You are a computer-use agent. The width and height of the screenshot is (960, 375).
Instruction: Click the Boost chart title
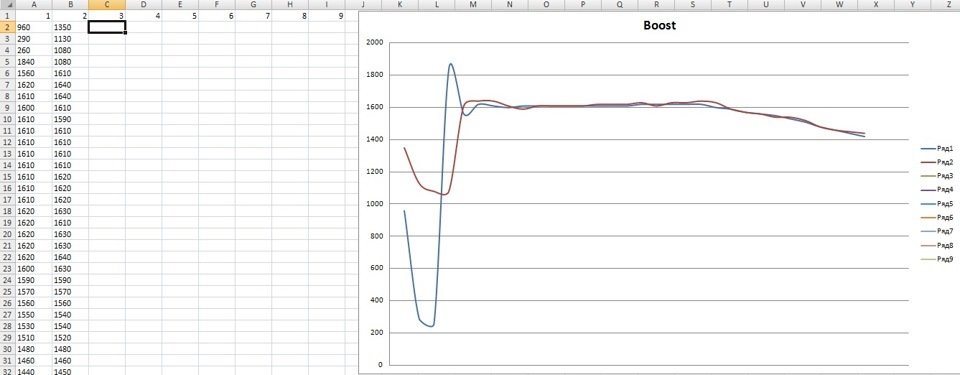[659, 26]
